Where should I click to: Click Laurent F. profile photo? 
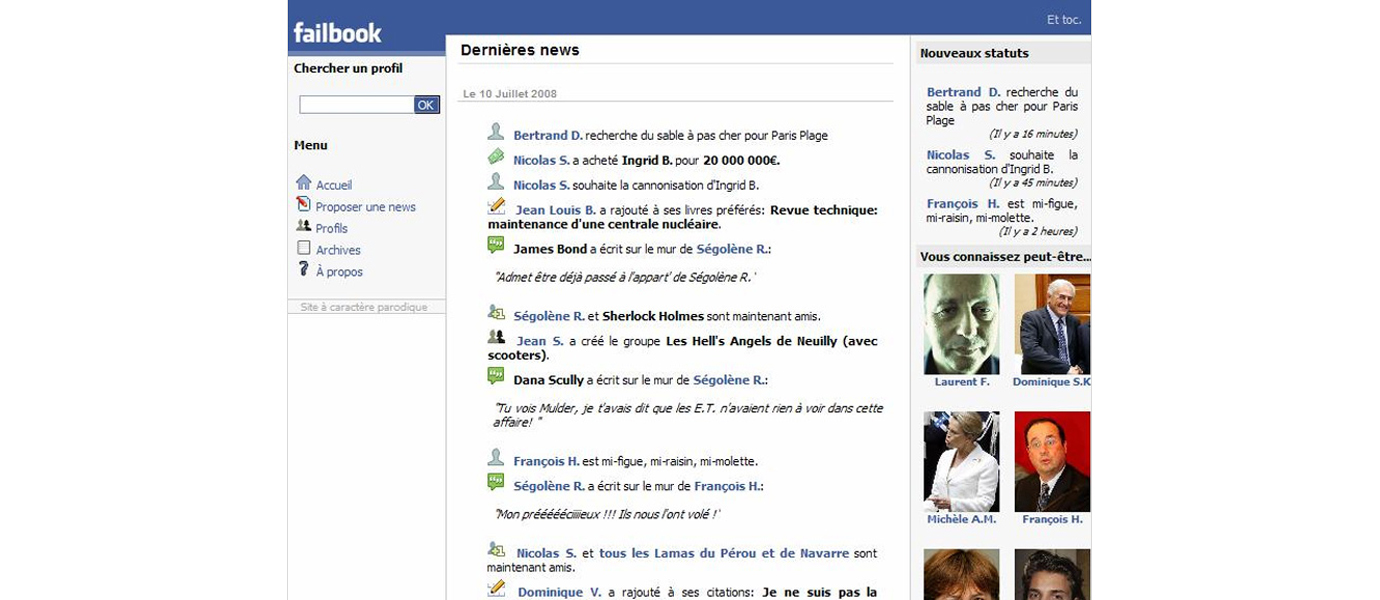(962, 324)
